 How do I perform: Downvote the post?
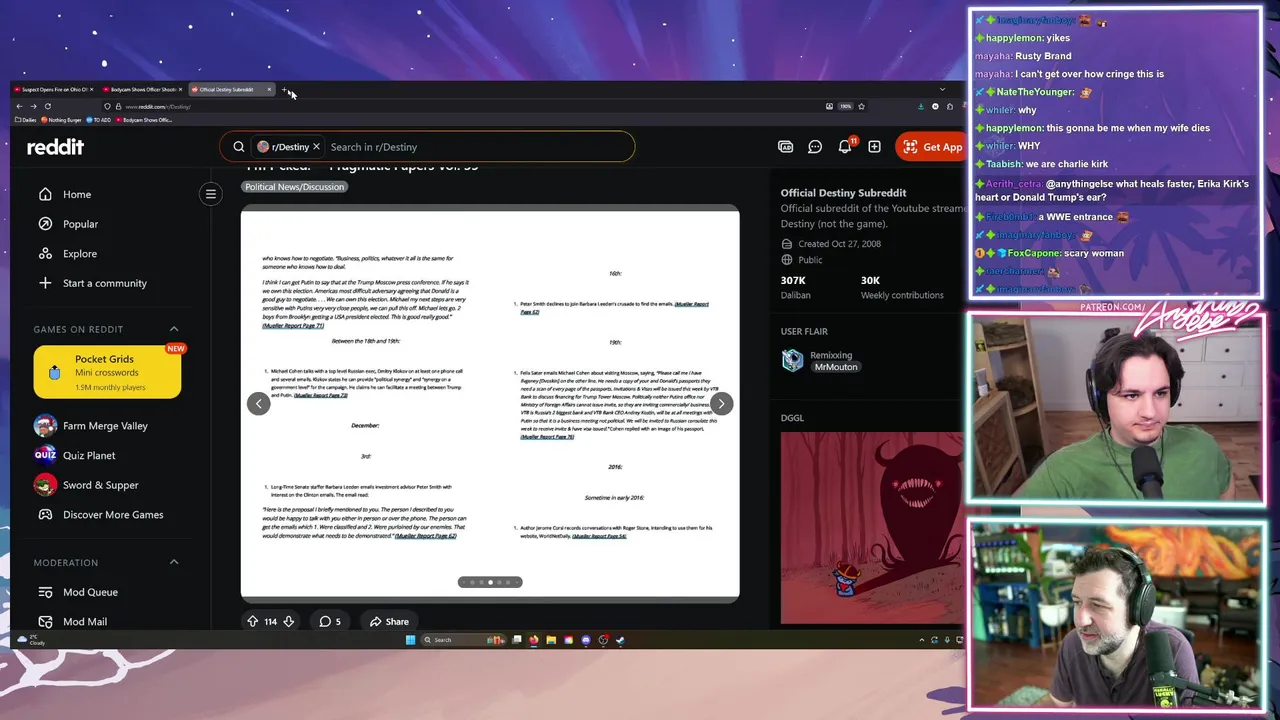click(289, 621)
